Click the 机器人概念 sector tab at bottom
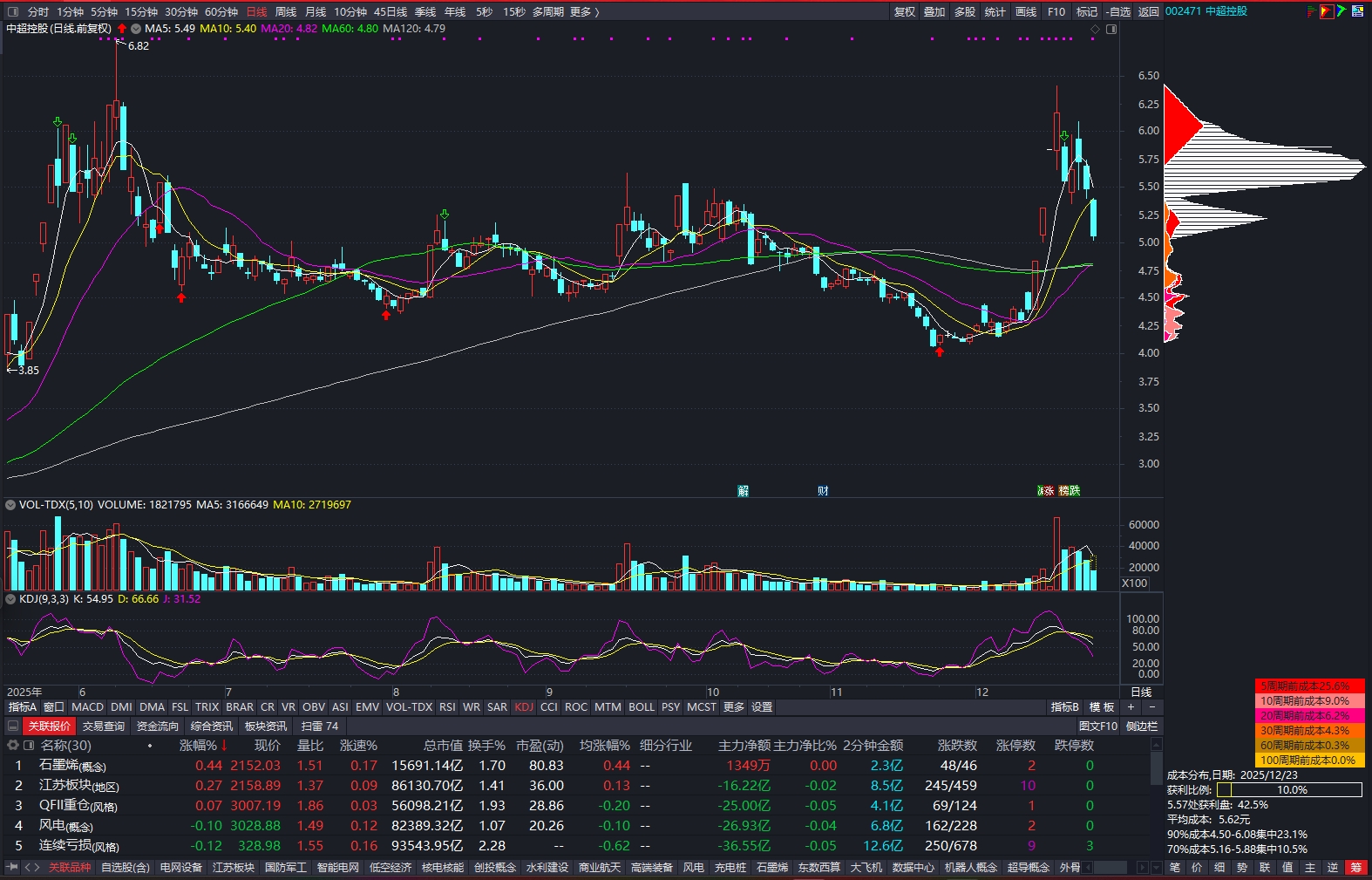Viewport: 1372px width, 880px height. [x=971, y=868]
